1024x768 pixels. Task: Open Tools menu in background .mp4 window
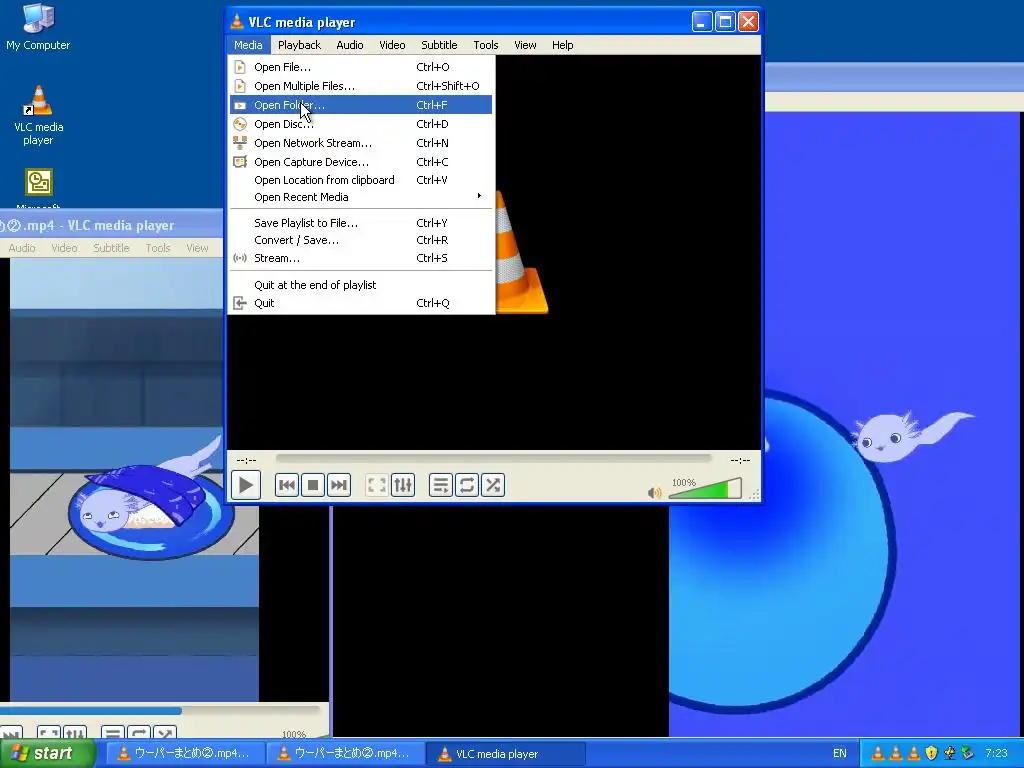[x=157, y=248]
